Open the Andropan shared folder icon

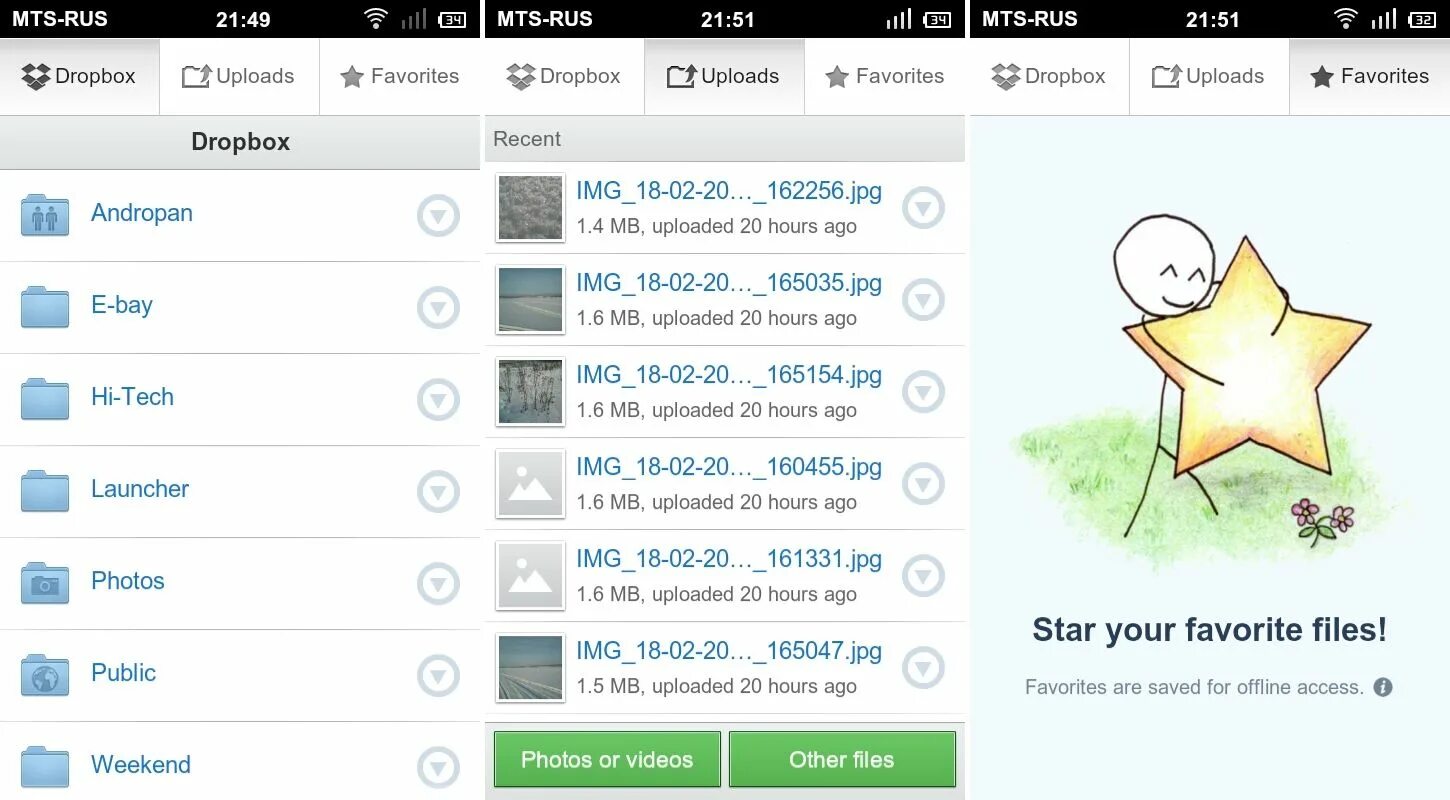(x=45, y=215)
